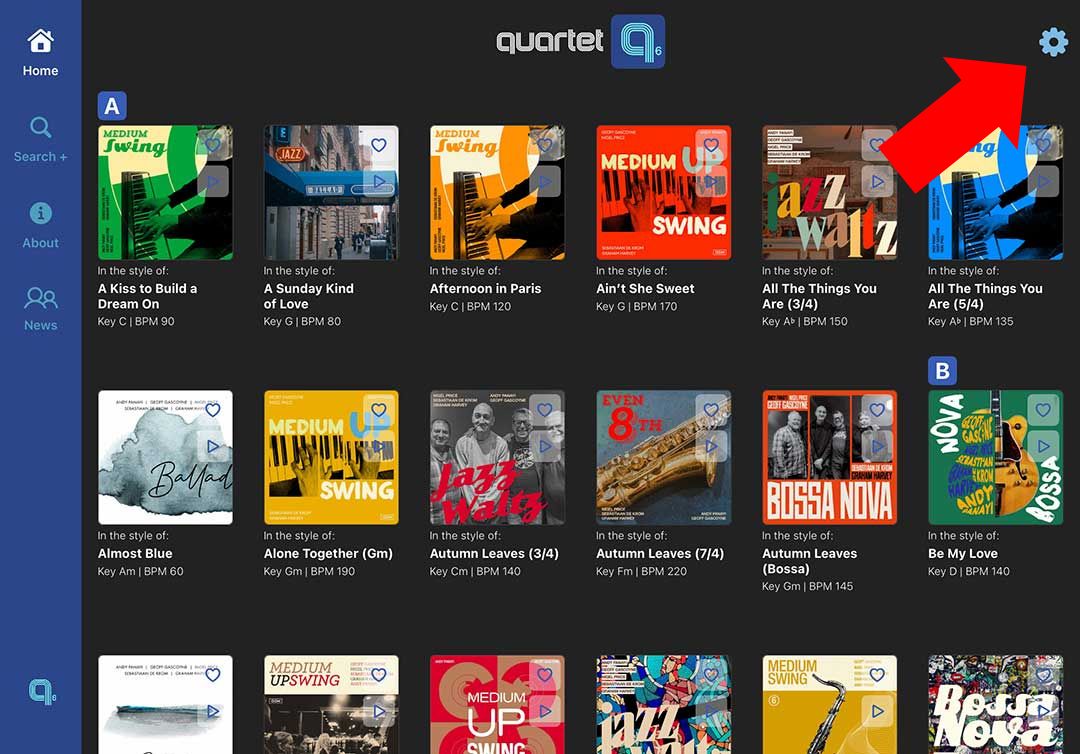Screen dimensions: 1080x754
Task: Play Autumn Leaves (3/4)
Action: click(x=545, y=446)
